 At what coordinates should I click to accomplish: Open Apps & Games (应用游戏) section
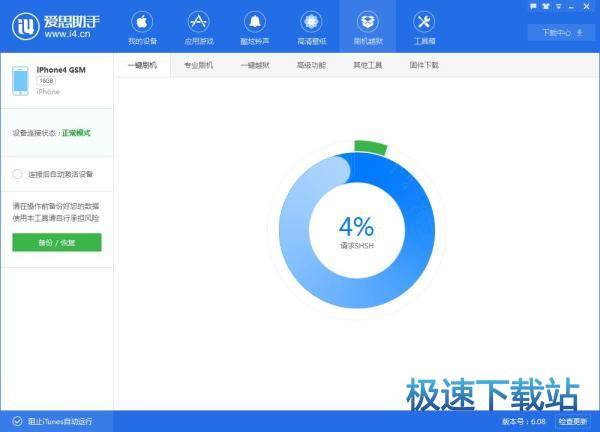pyautogui.click(x=199, y=28)
